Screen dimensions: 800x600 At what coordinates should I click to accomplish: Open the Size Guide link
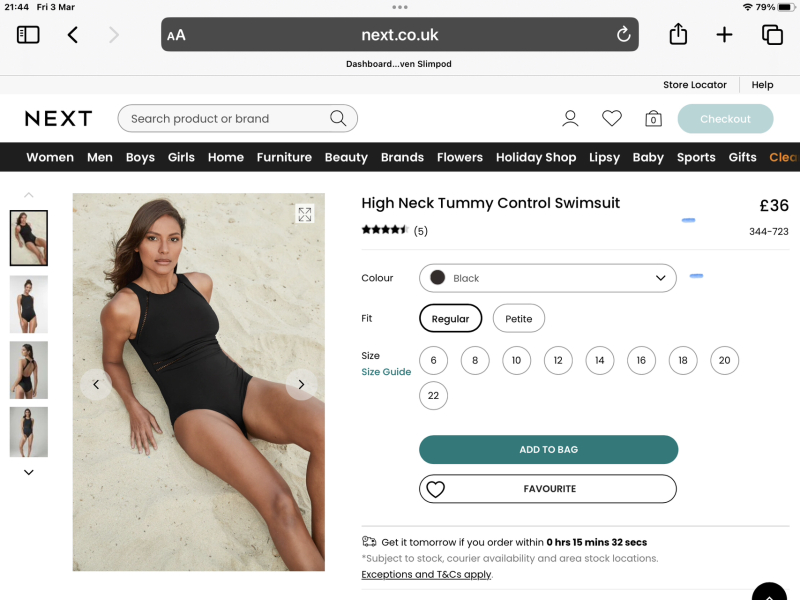point(386,371)
